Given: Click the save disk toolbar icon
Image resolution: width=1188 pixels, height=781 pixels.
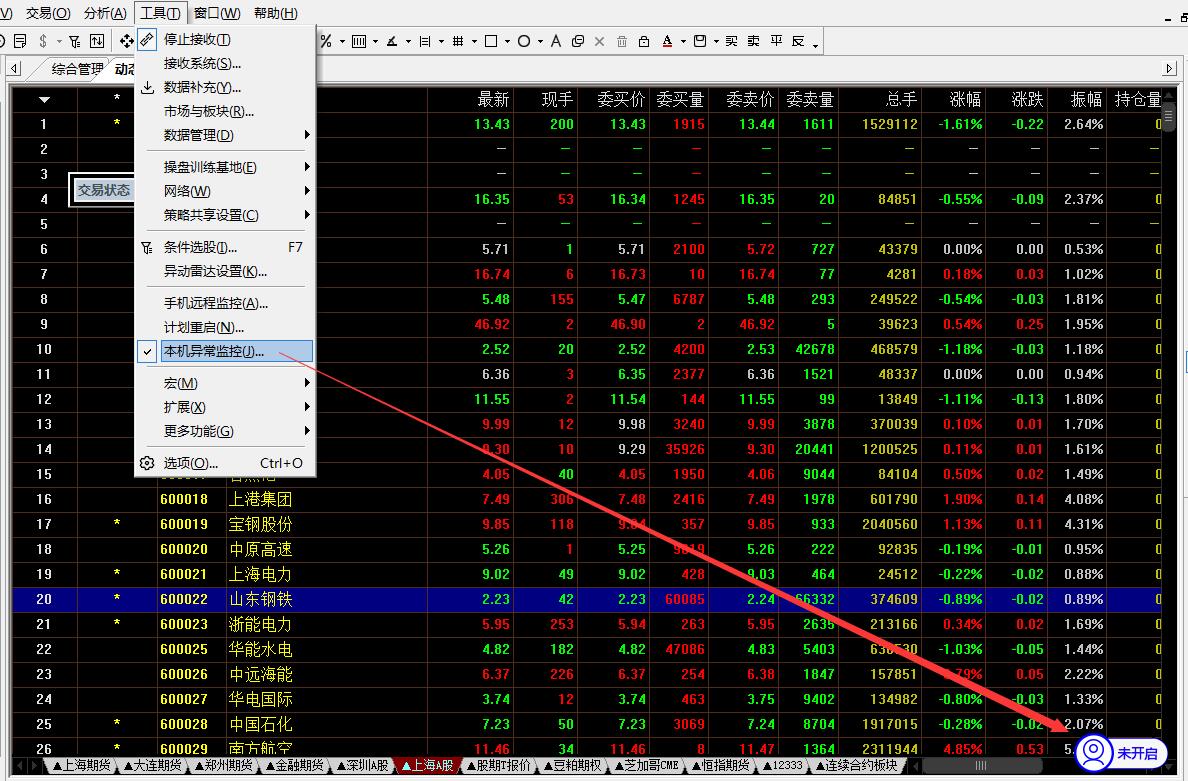Looking at the screenshot, I should pyautogui.click(x=700, y=41).
